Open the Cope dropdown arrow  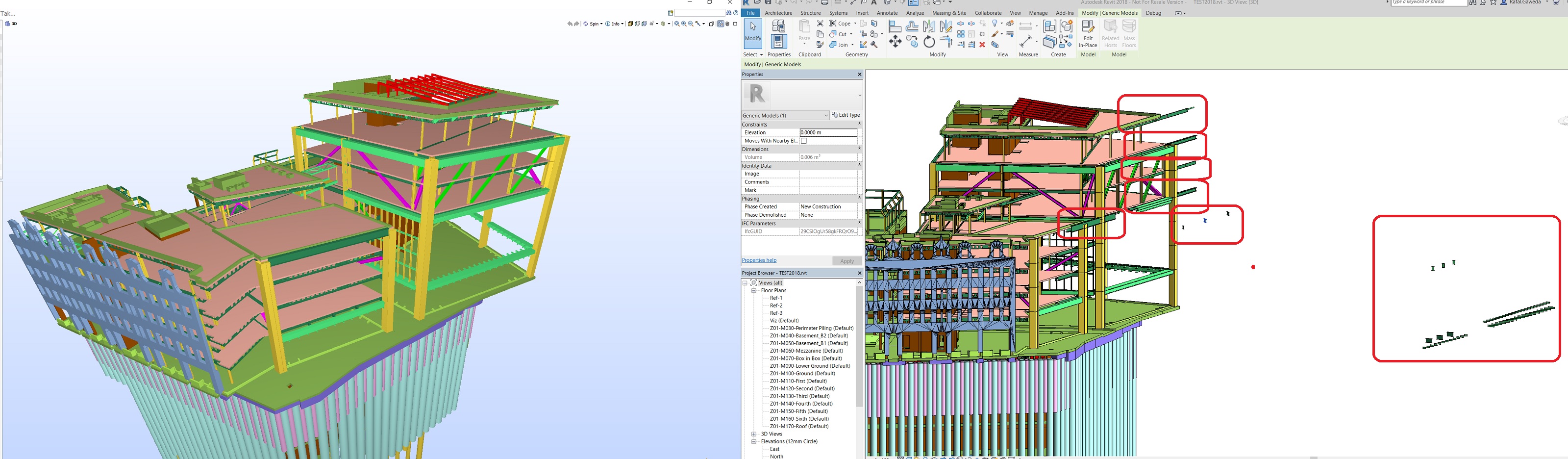pyautogui.click(x=855, y=24)
